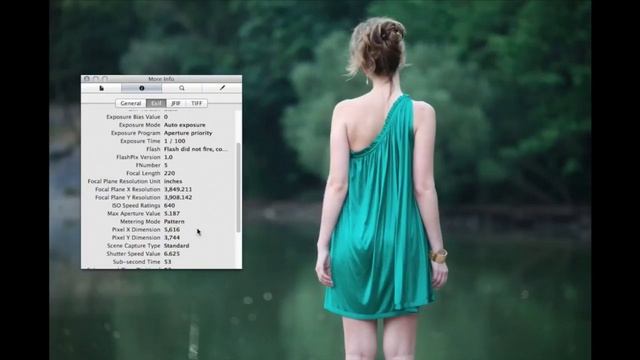640x360 pixels.
Task: Switch to the TIFF tab
Action: 196,103
